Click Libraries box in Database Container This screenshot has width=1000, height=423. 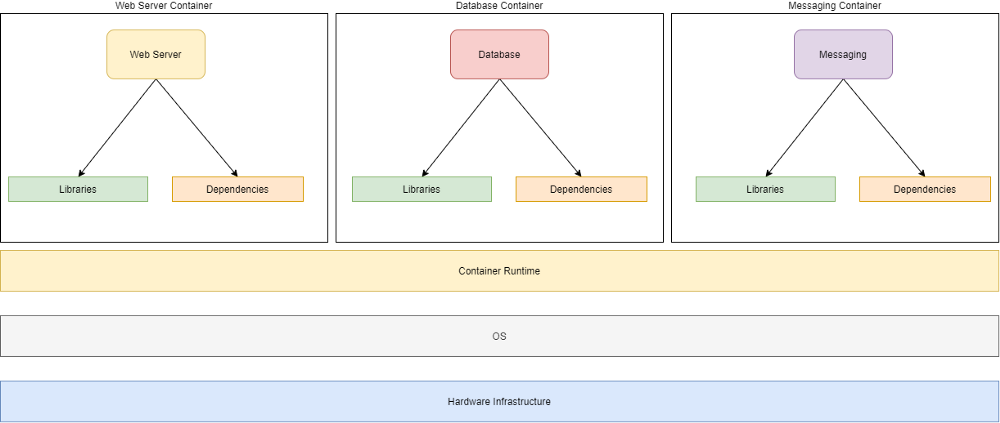(x=421, y=189)
